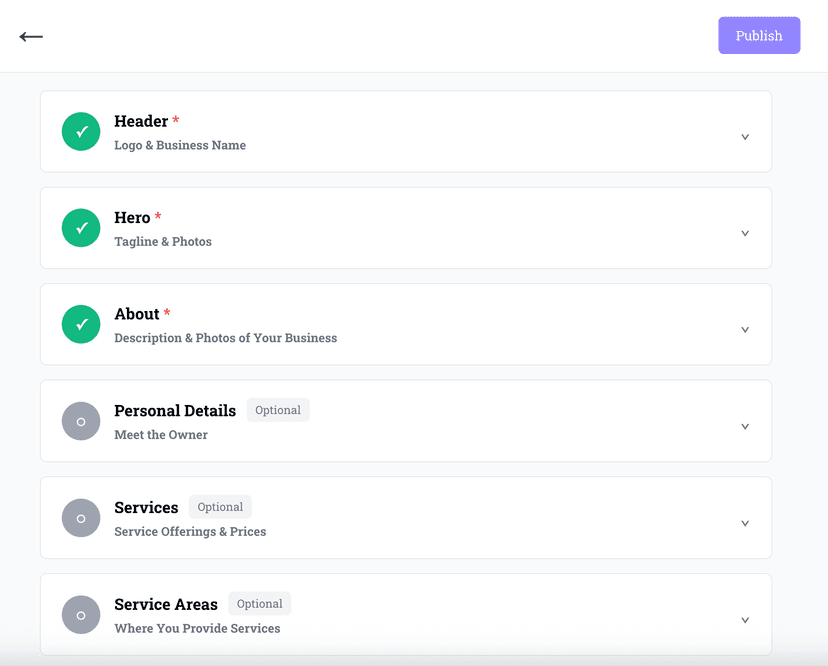Viewport: 828px width, 666px height.
Task: Click the gray status circle beside Services
Action: tap(80, 517)
